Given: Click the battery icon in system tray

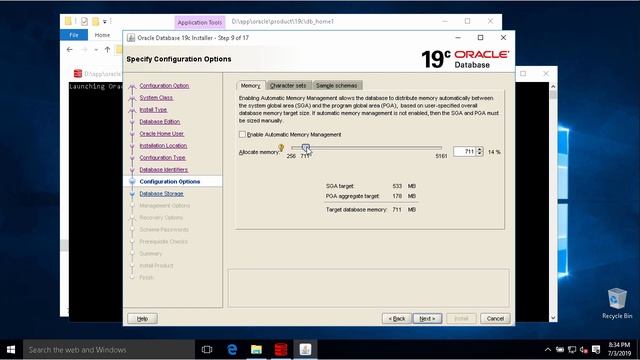Looking at the screenshot, I should (560, 350).
